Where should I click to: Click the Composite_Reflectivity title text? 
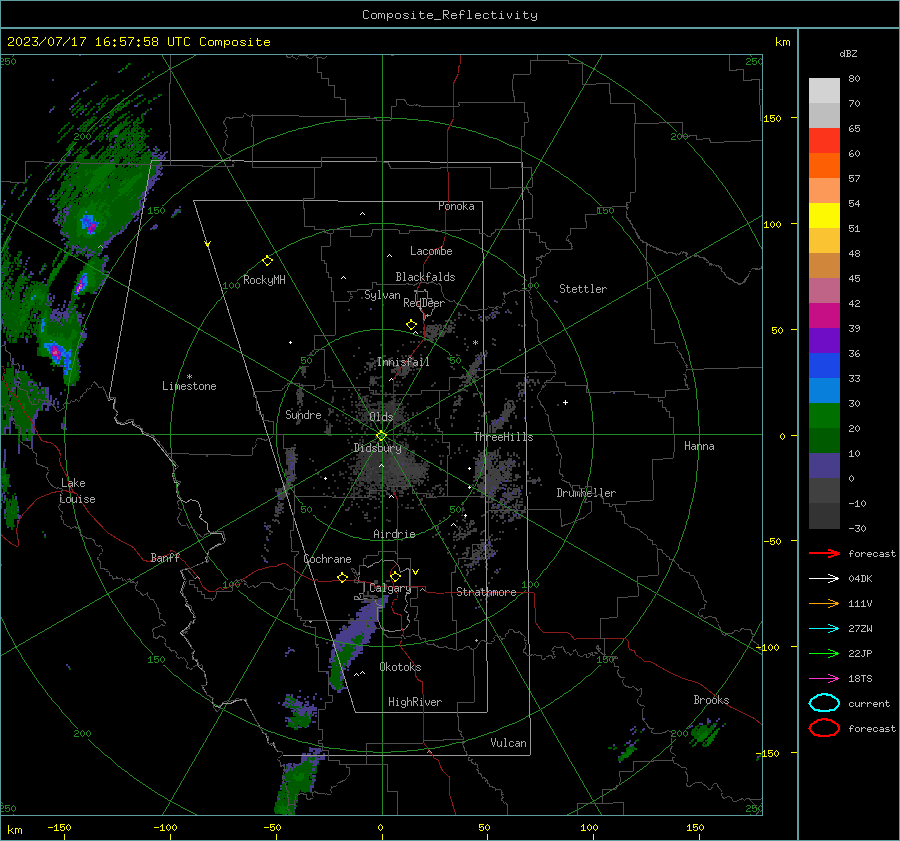click(x=450, y=15)
